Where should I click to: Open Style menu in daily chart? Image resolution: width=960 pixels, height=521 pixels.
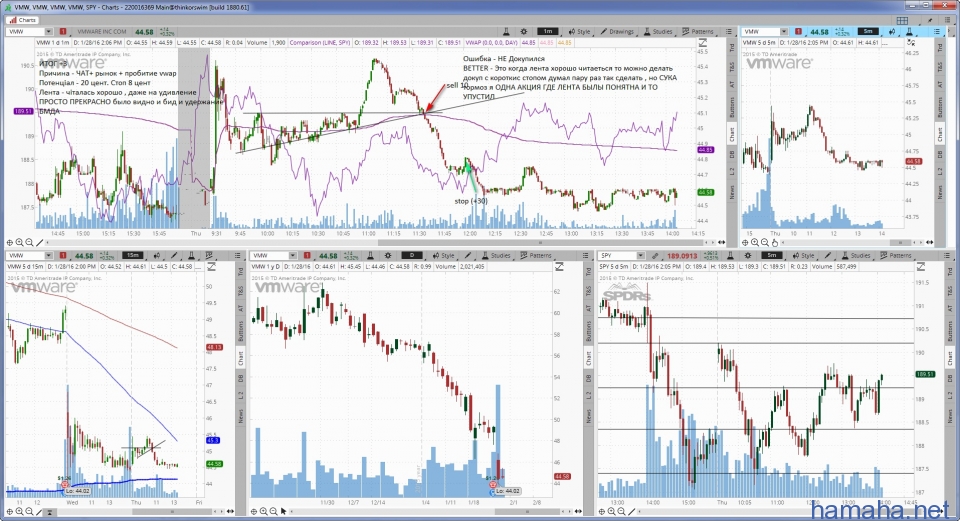click(443, 256)
